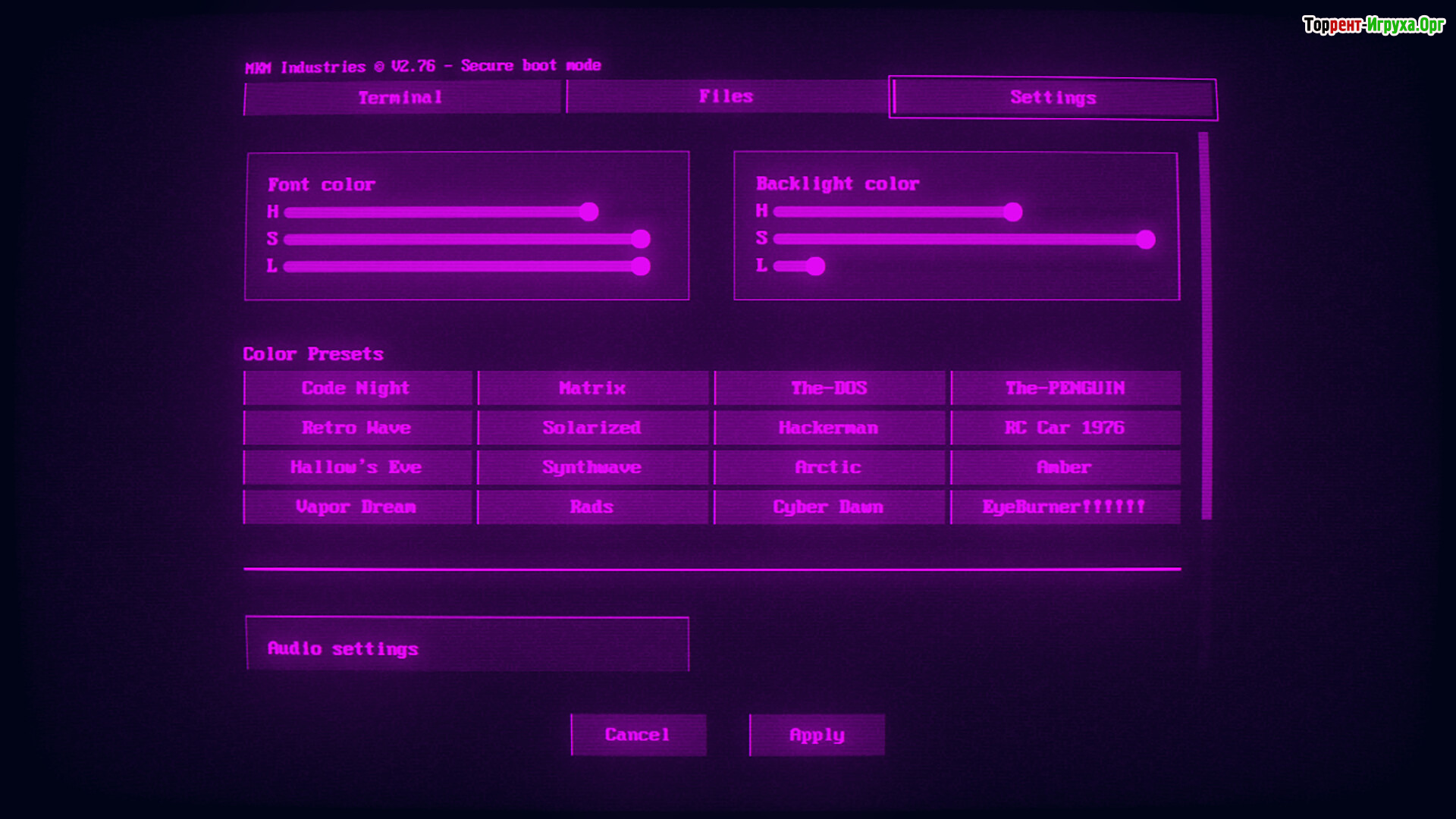The width and height of the screenshot is (1456, 819).
Task: Select the Amber color preset
Action: click(1065, 467)
